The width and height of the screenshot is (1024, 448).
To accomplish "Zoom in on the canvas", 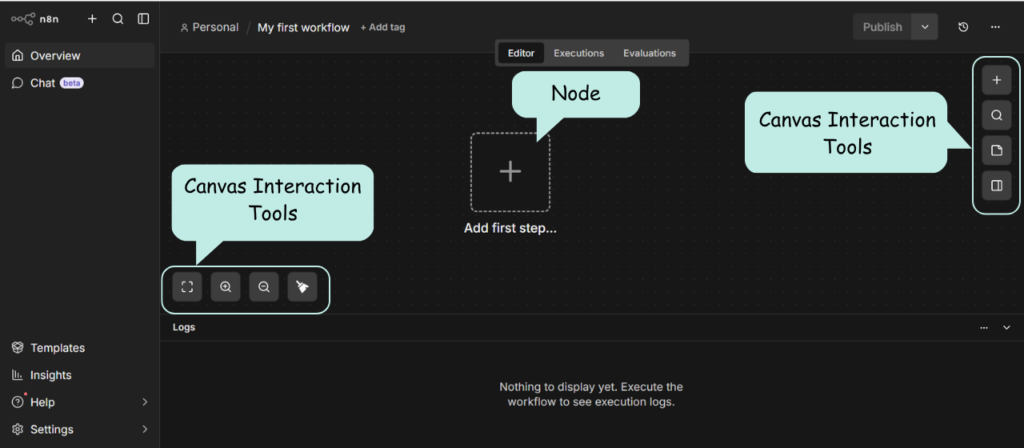I will 226,287.
